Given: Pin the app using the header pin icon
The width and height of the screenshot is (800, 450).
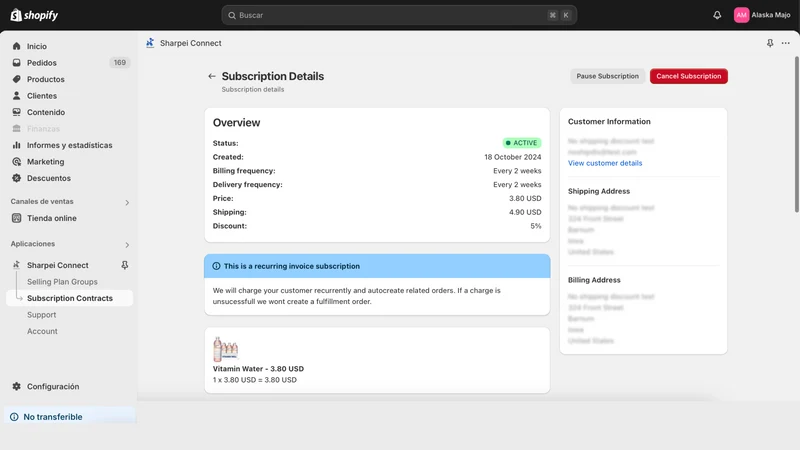Looking at the screenshot, I should (770, 43).
